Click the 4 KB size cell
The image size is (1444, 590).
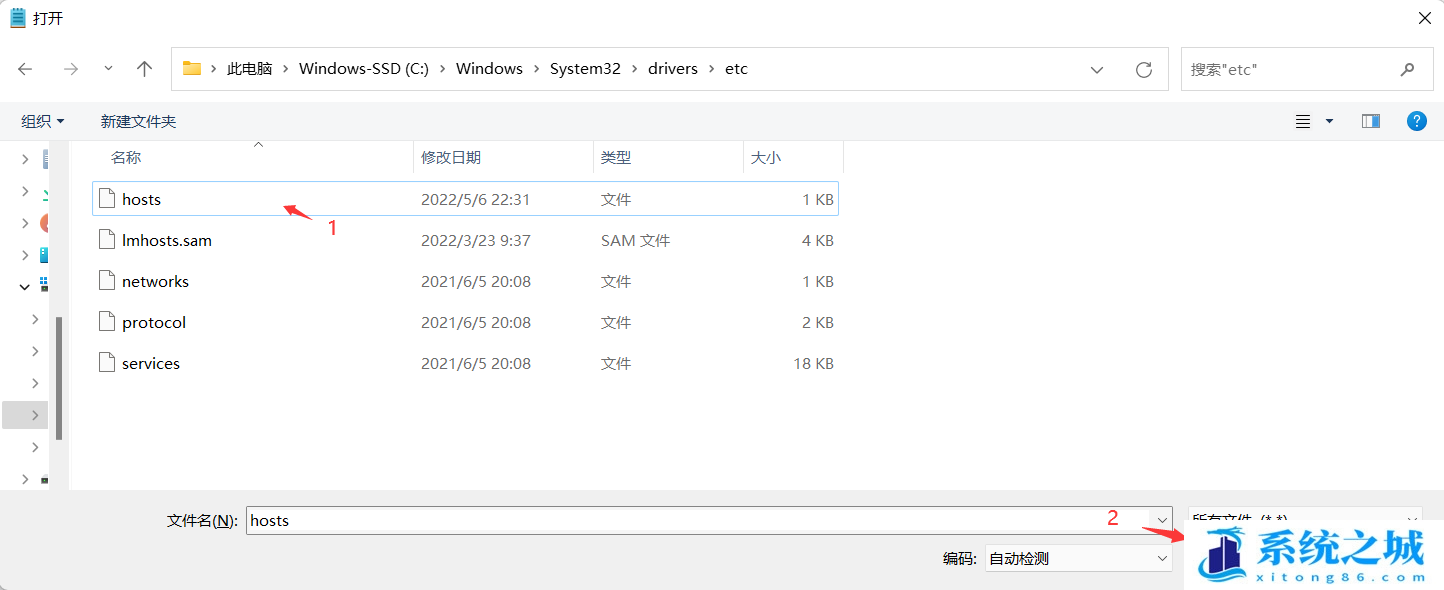[818, 240]
